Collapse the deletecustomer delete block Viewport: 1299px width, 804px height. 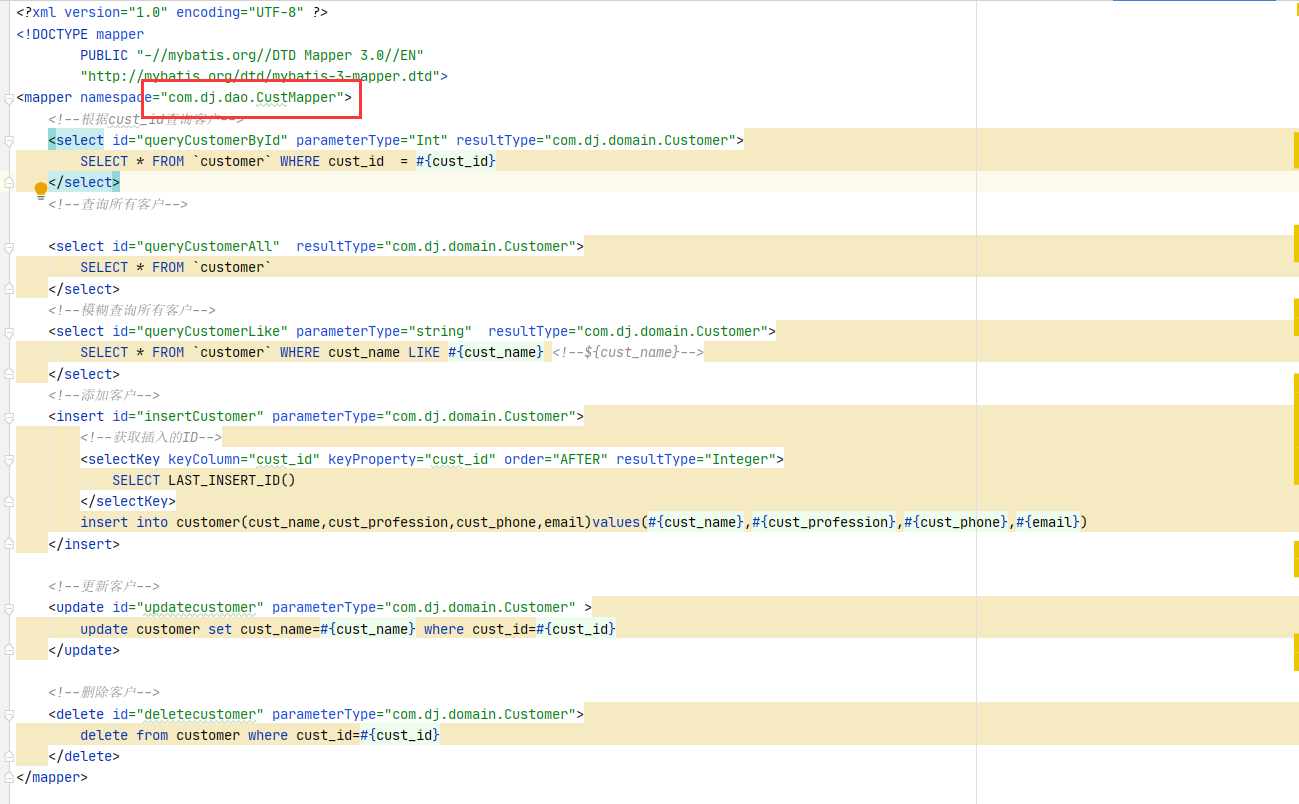coord(8,714)
